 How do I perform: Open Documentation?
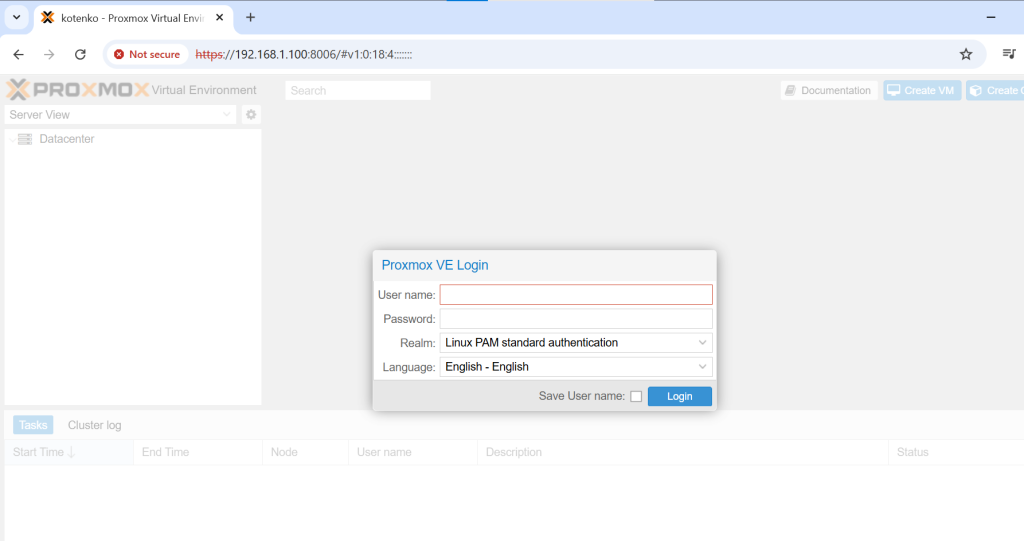pos(829,90)
